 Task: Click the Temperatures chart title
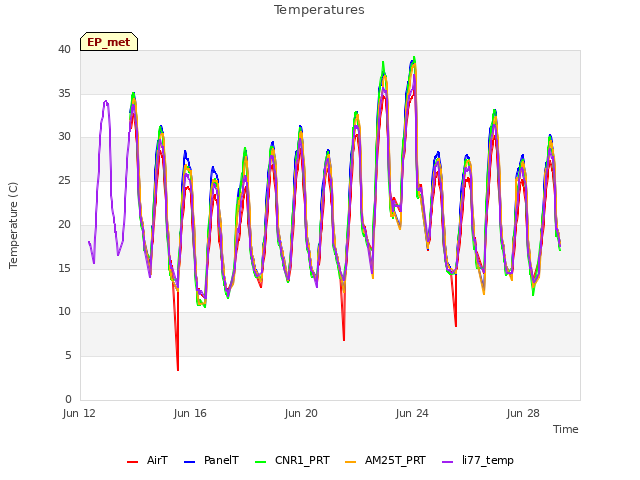(319, 10)
